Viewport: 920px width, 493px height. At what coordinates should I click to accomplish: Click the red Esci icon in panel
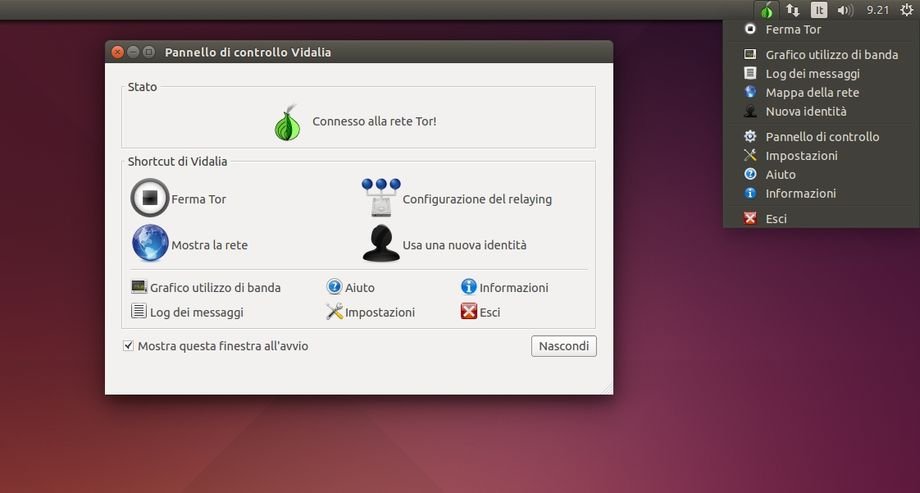468,312
